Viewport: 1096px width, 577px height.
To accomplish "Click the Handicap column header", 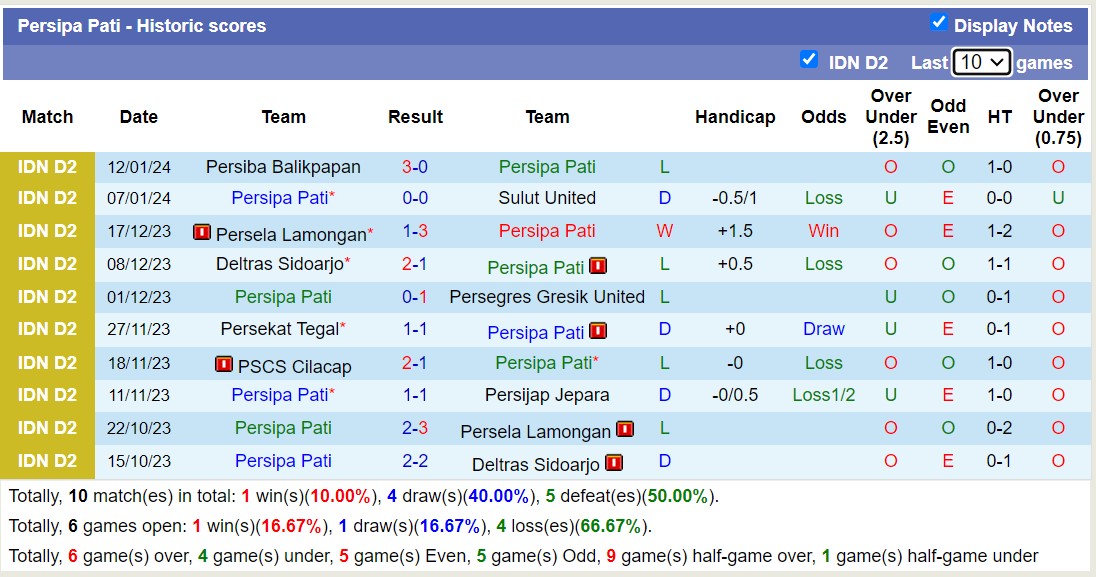I will [x=735, y=117].
